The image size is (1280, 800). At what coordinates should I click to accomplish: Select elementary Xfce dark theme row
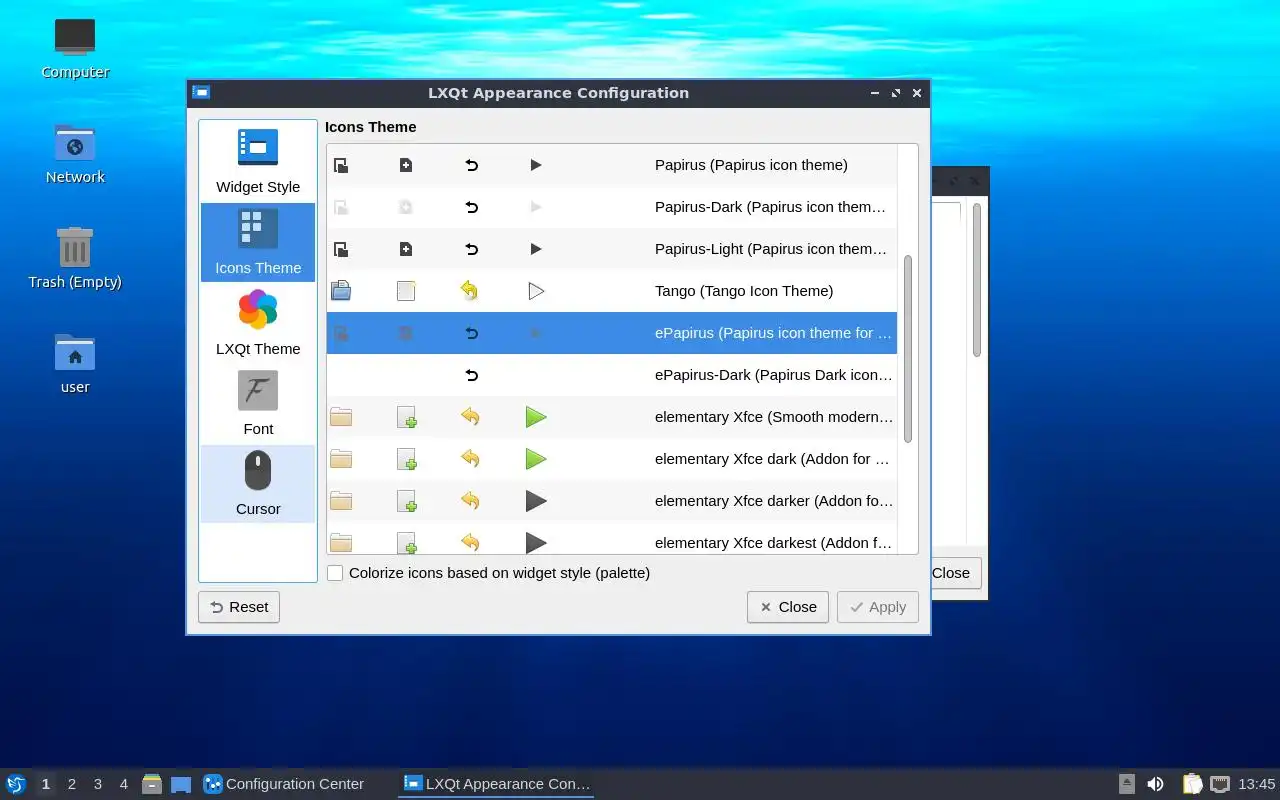tap(612, 459)
